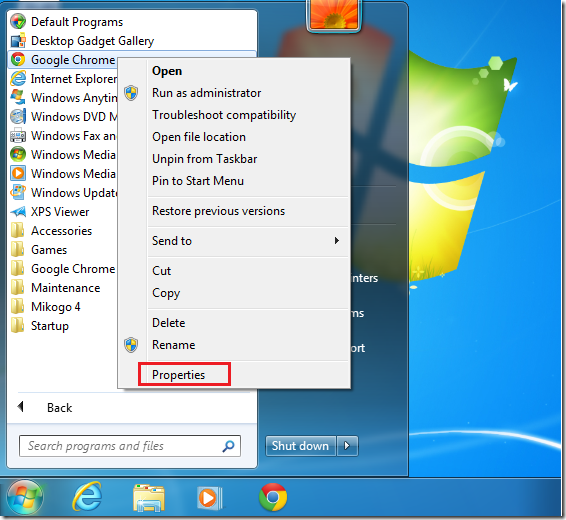The height and width of the screenshot is (520, 566).
Task: Click the shield icon beside Rename
Action: (x=131, y=345)
